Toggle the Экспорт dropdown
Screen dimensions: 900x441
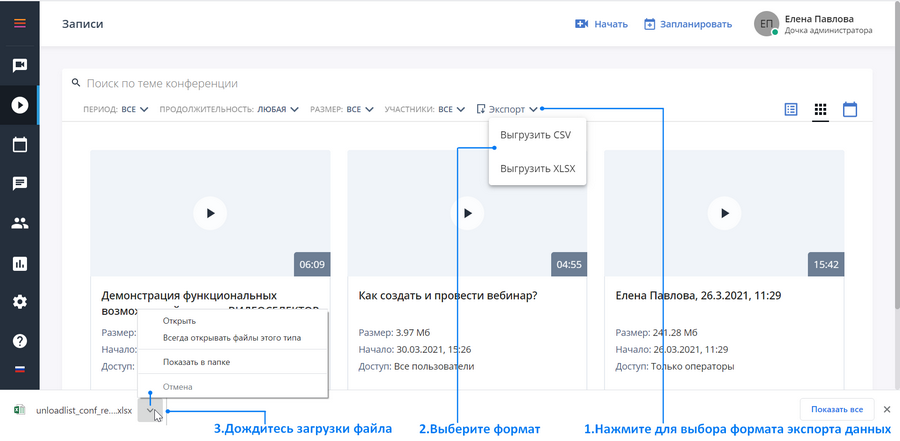[x=507, y=109]
